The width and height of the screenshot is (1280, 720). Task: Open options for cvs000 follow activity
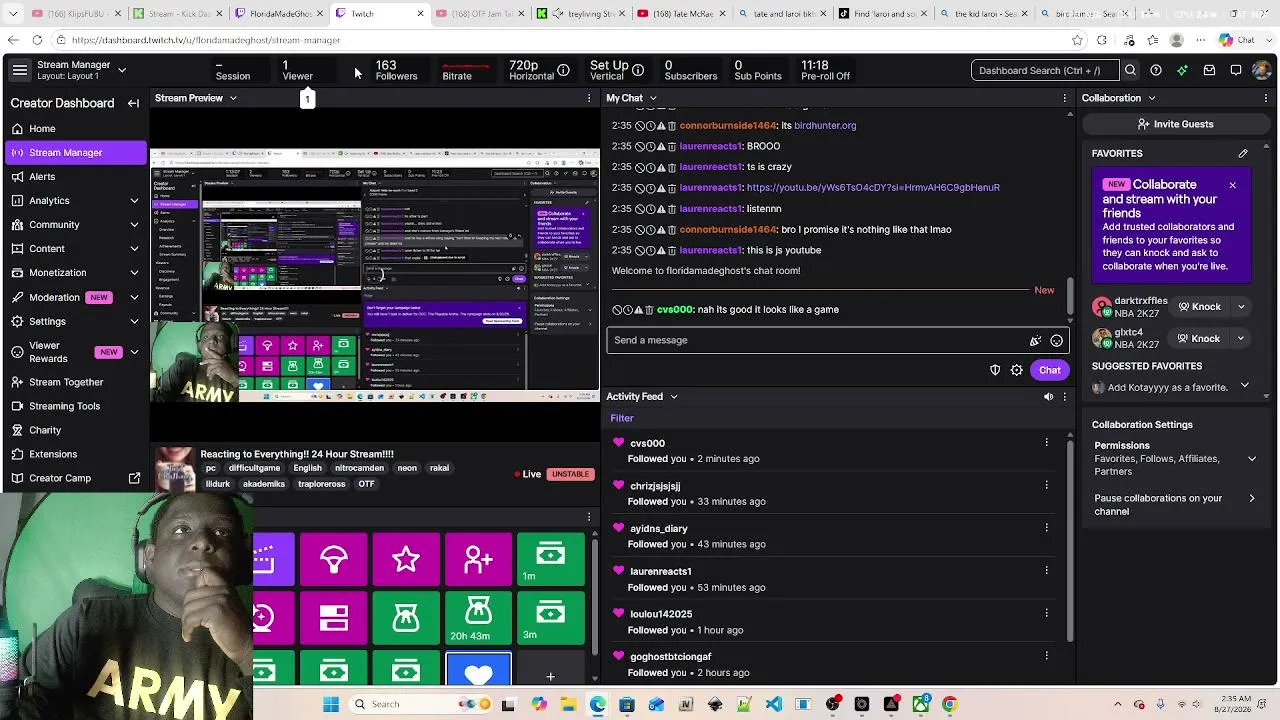(x=1047, y=443)
